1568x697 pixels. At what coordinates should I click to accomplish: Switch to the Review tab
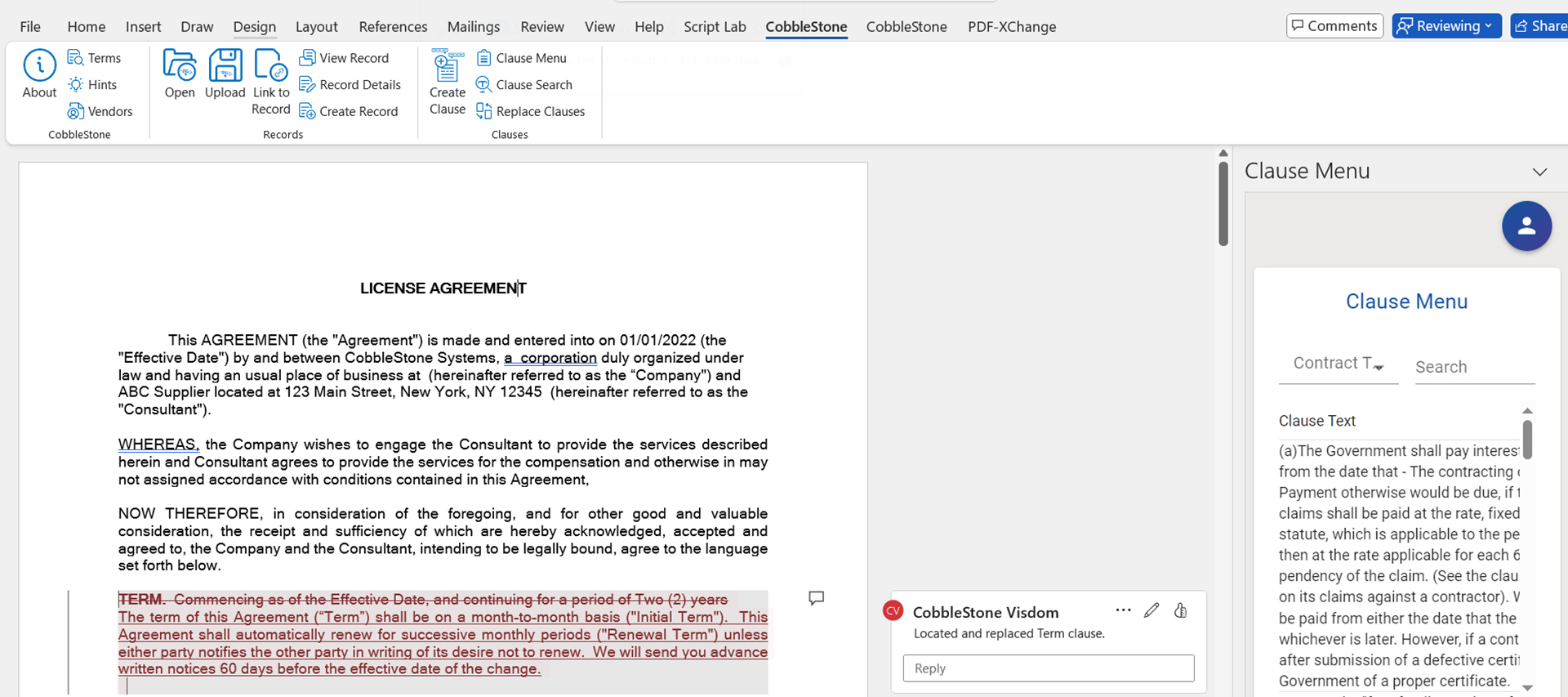(542, 27)
